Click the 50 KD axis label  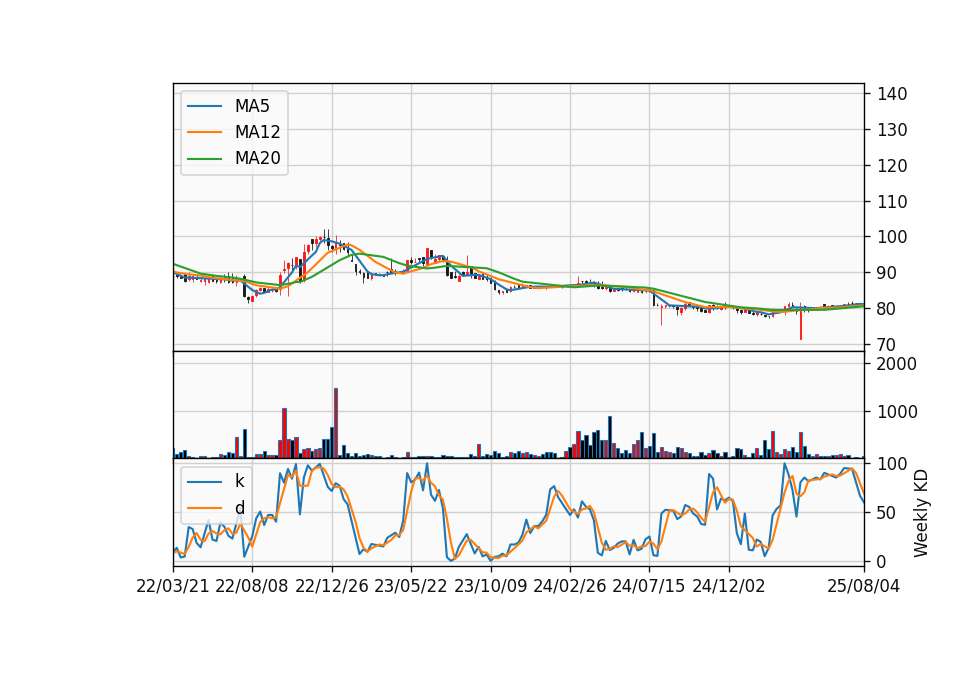click(x=887, y=513)
